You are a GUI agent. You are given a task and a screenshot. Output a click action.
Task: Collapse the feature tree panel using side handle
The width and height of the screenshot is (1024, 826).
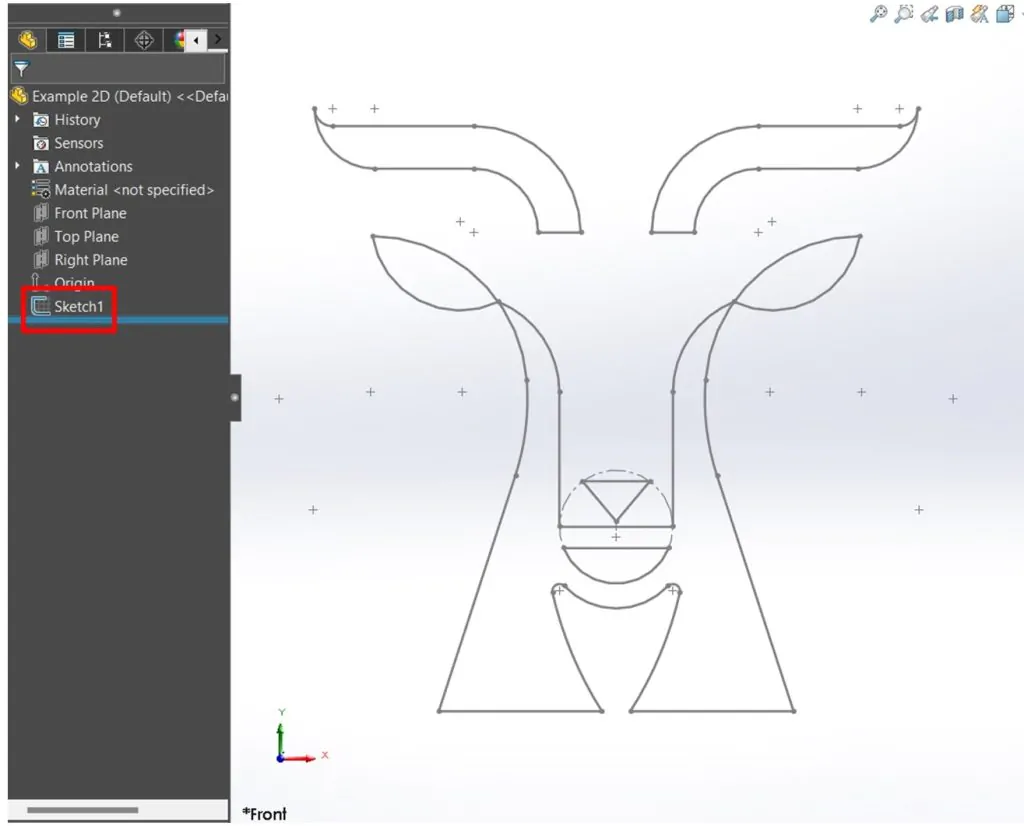235,397
